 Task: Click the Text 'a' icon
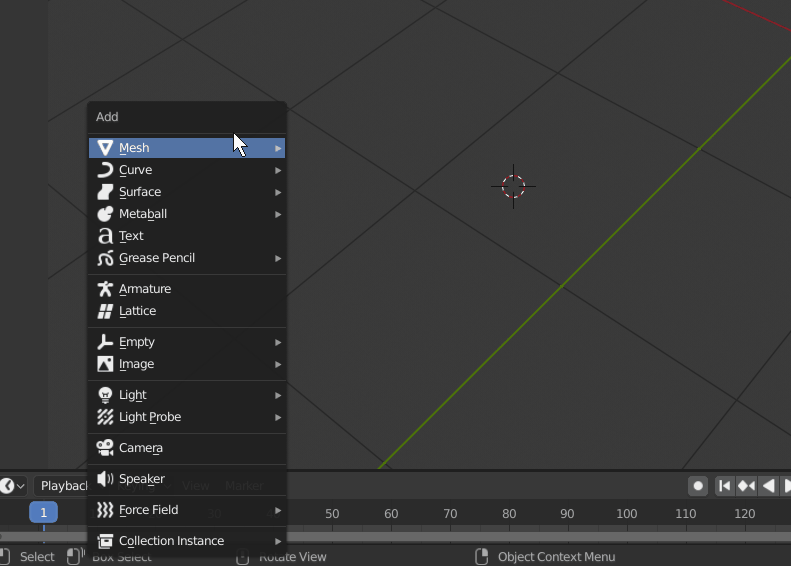[x=105, y=236]
